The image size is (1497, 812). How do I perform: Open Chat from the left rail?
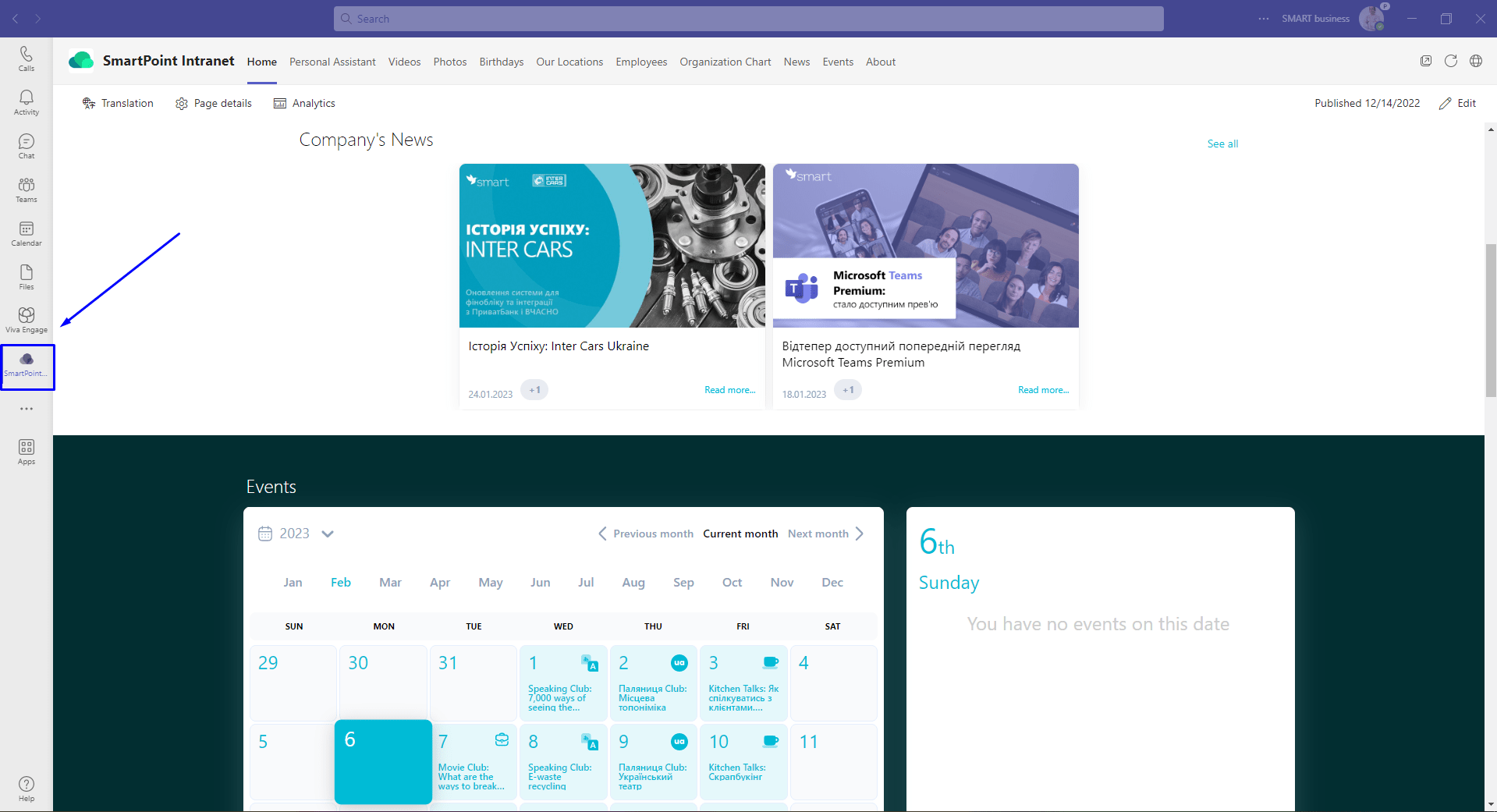point(27,145)
